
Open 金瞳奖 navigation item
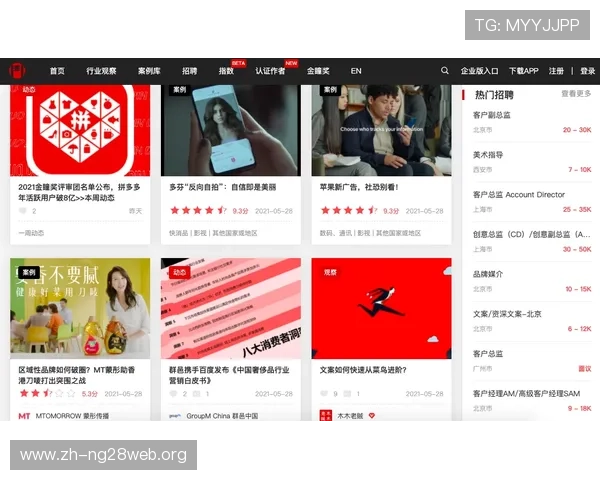click(318, 71)
